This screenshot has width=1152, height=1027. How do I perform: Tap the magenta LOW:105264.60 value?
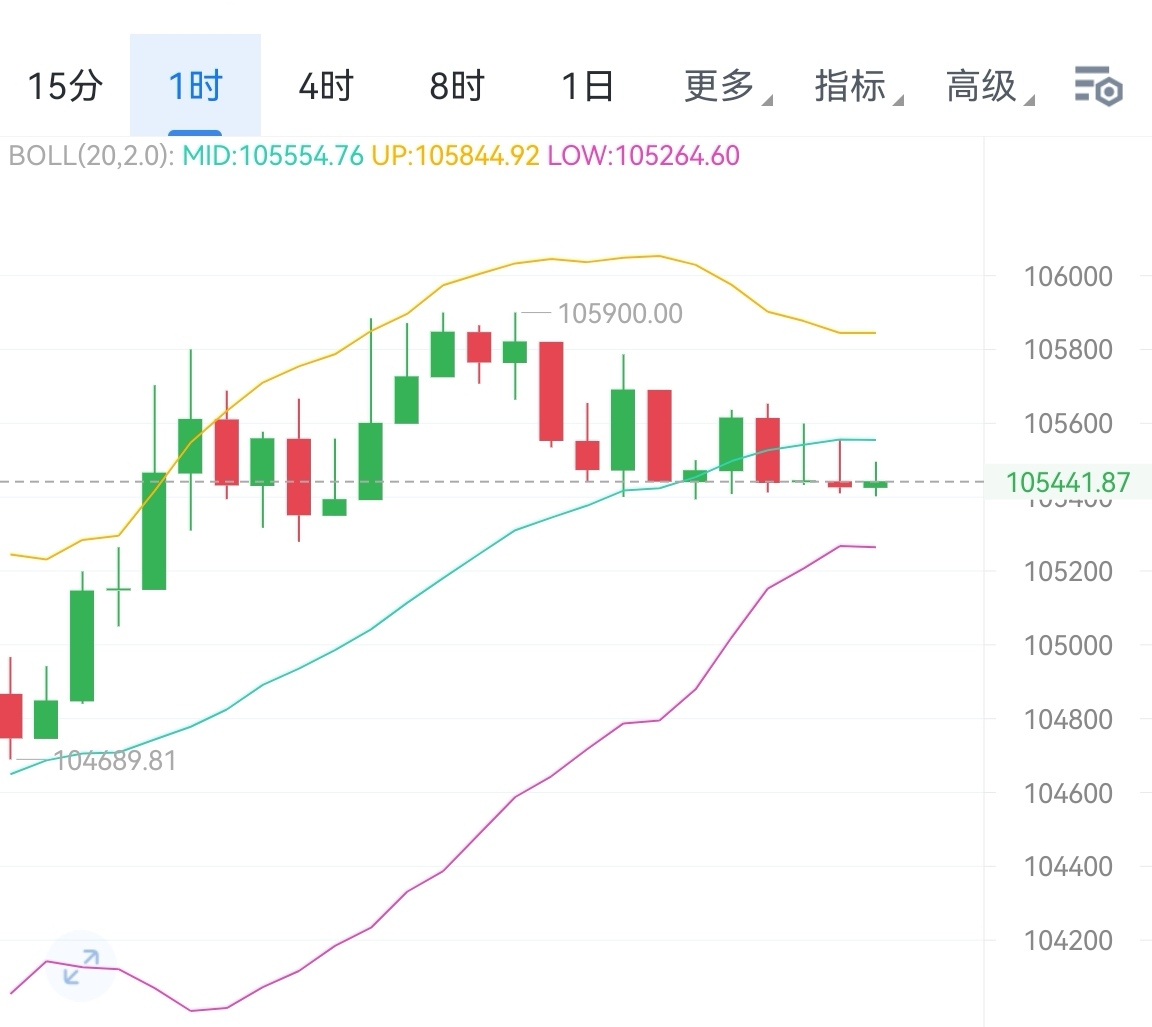coord(643,156)
